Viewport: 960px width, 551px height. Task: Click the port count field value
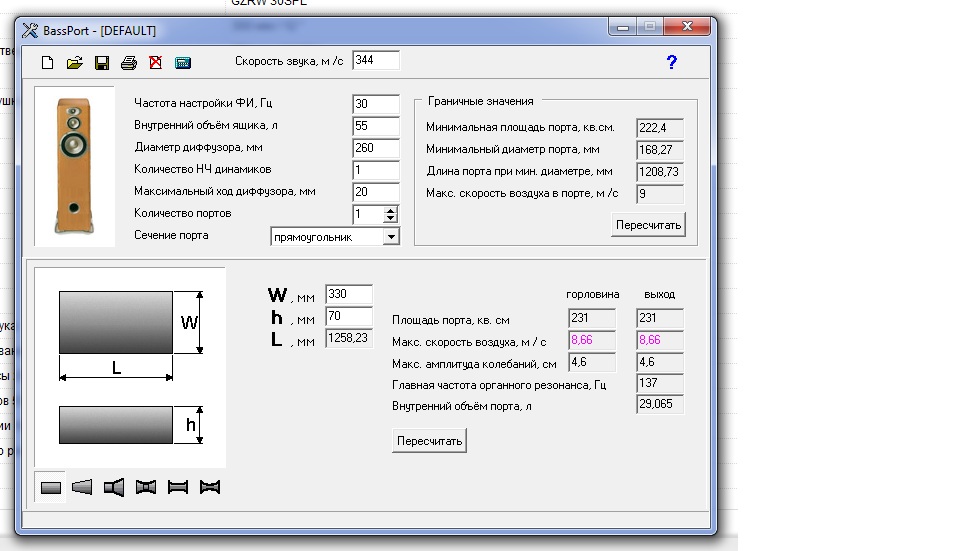[369, 214]
